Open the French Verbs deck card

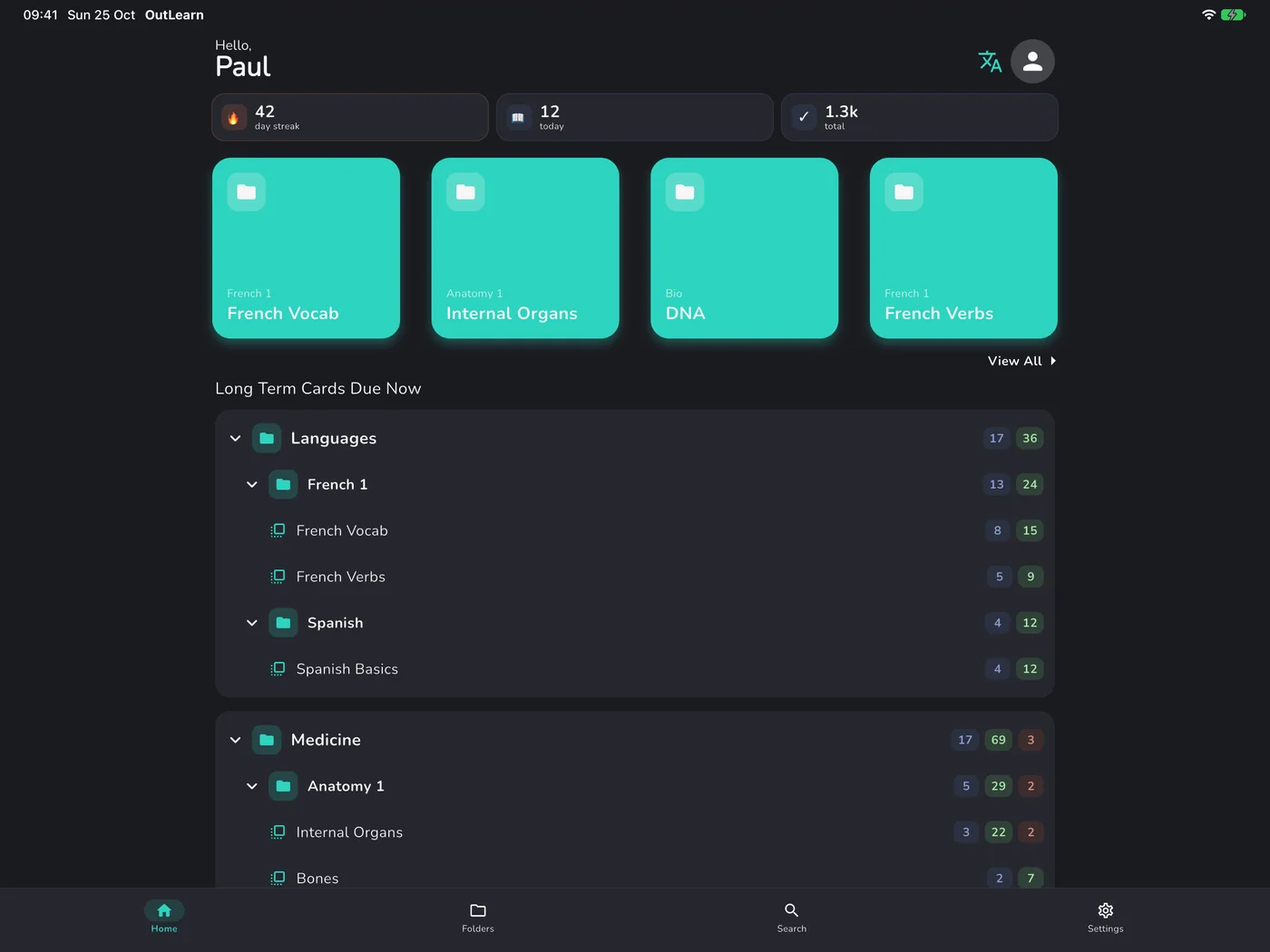click(964, 248)
